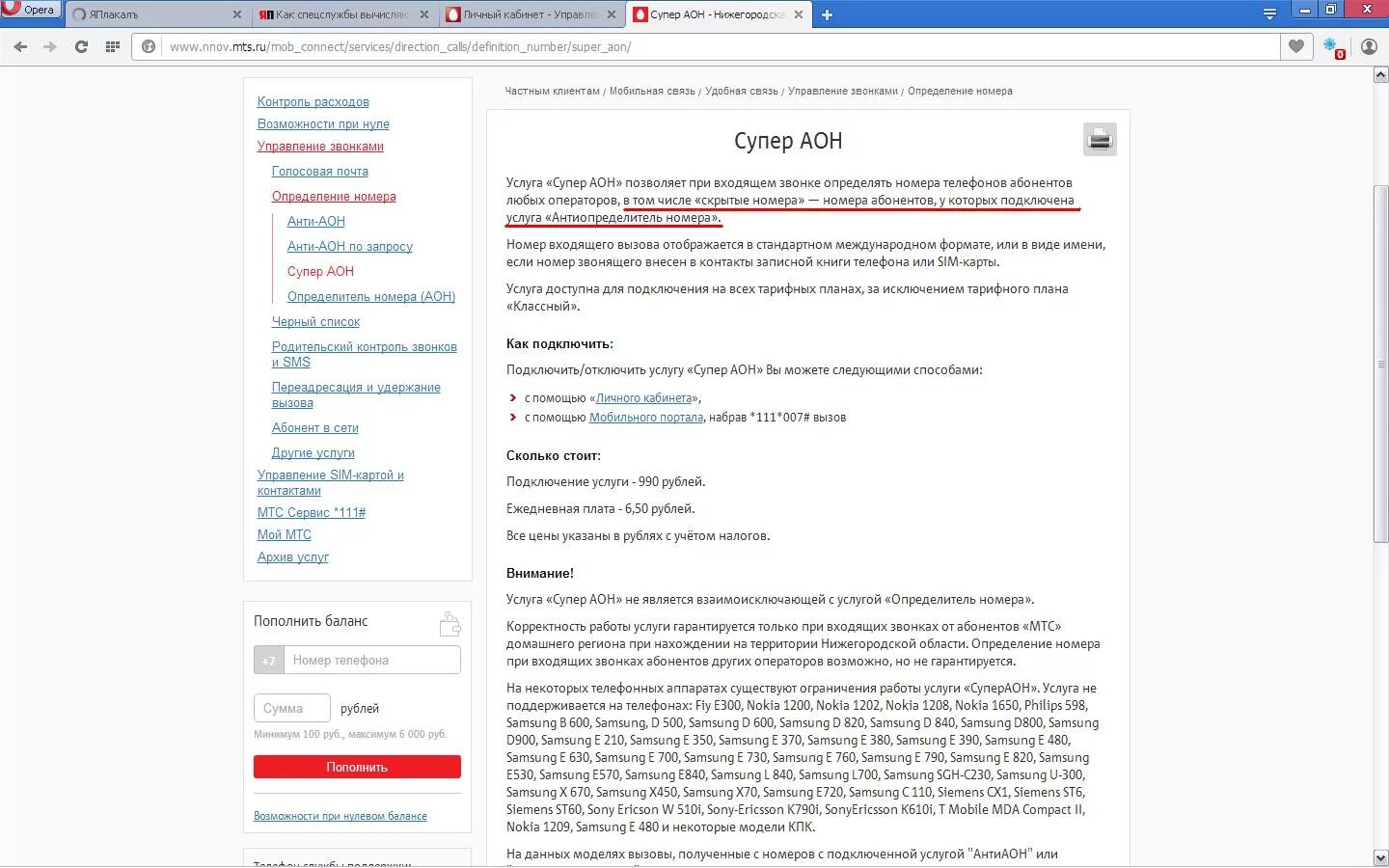Open the Анти-АОН link
The height and width of the screenshot is (868, 1389).
tap(315, 221)
